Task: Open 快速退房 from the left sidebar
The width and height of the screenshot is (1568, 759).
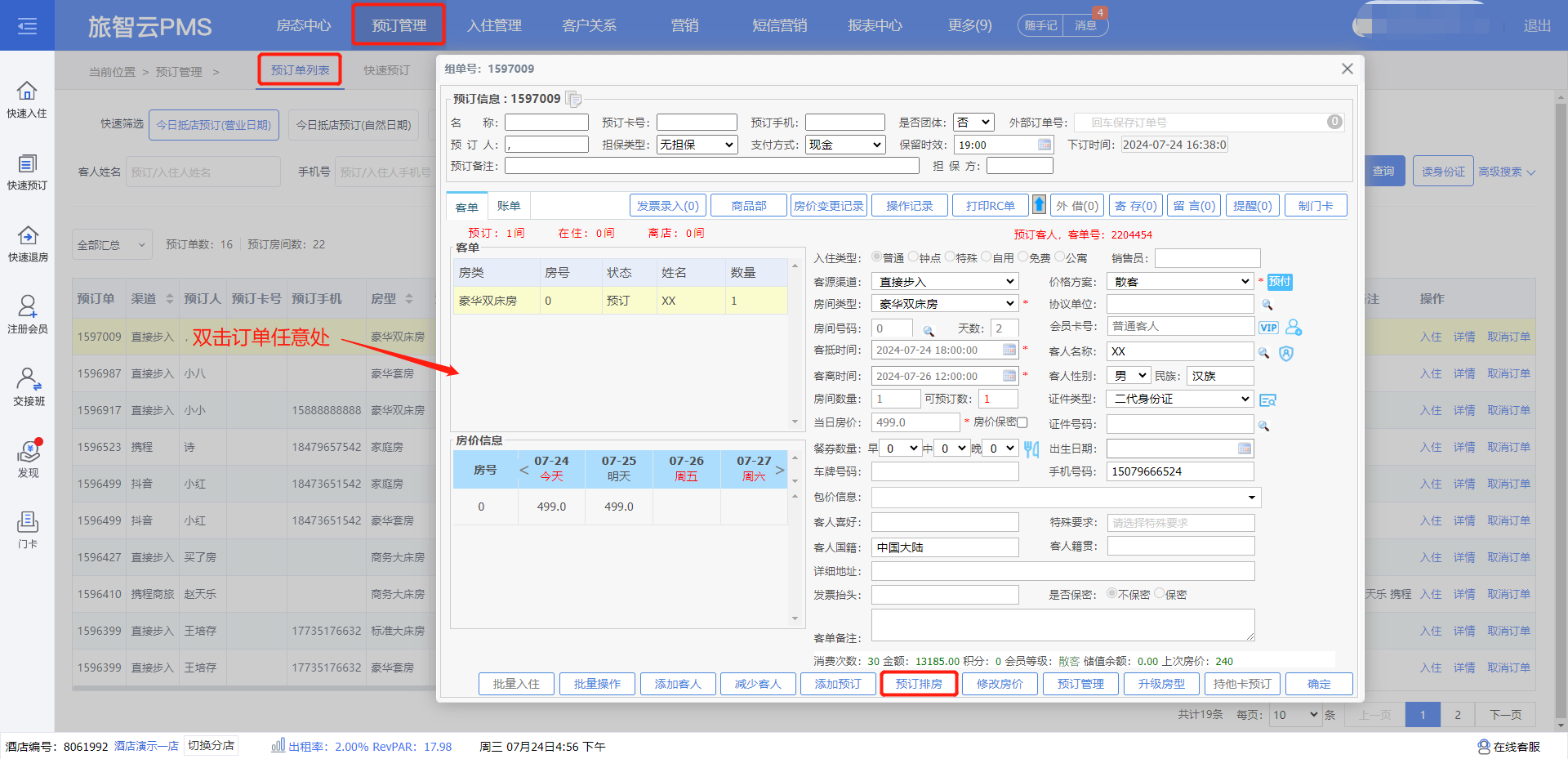Action: pyautogui.click(x=27, y=243)
